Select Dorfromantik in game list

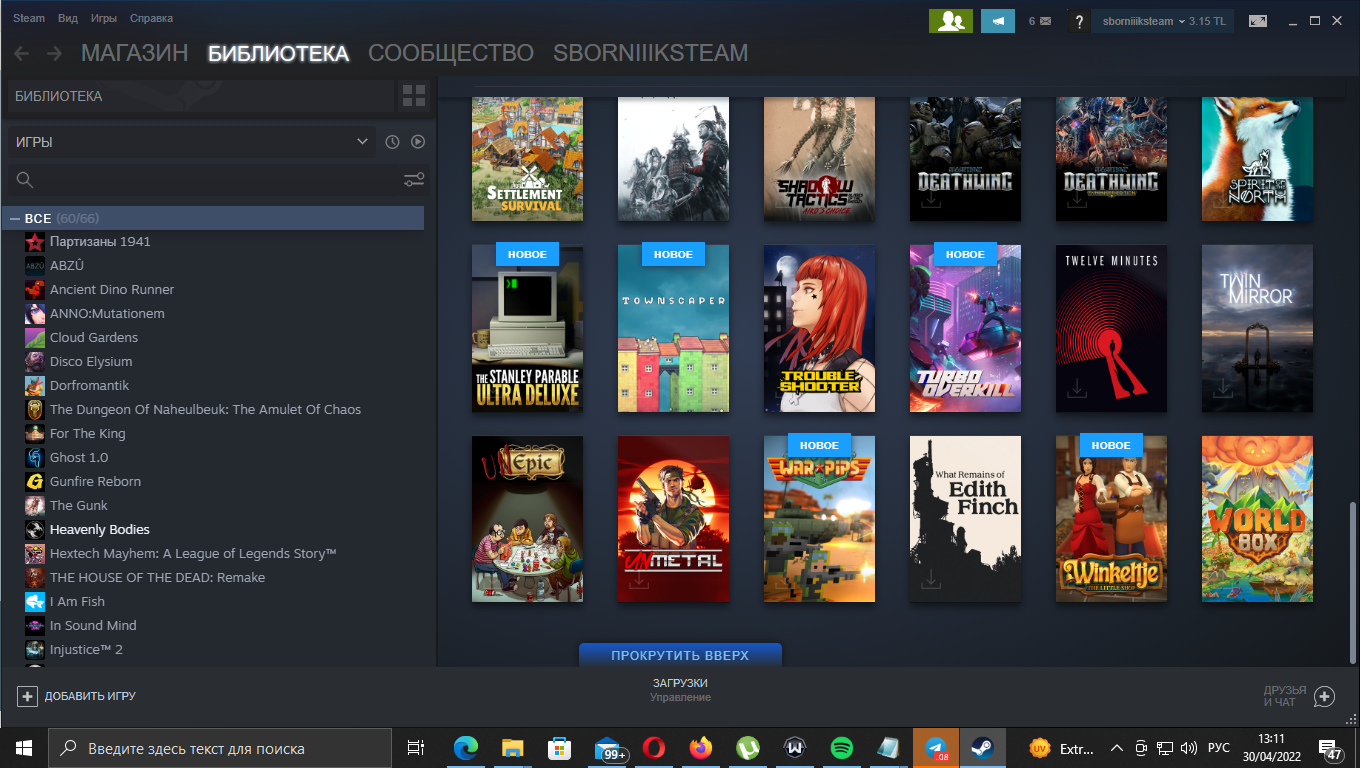pos(89,385)
